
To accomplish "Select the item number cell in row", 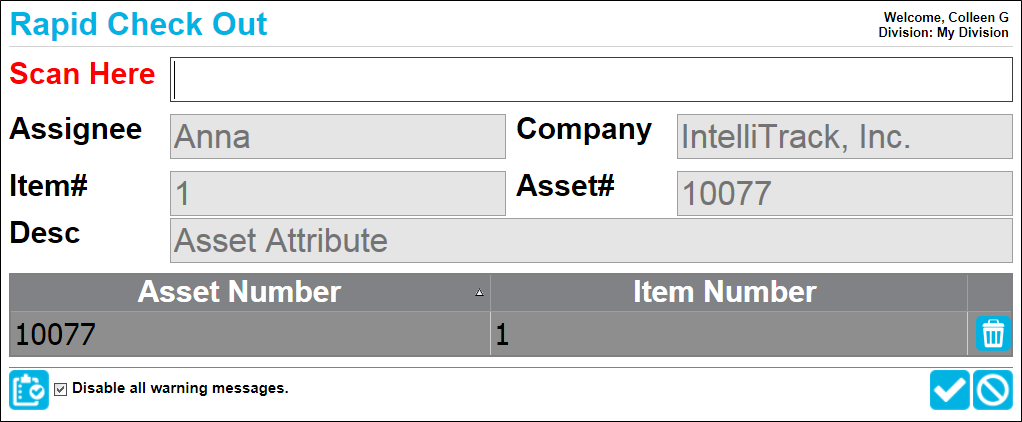I will click(x=729, y=334).
